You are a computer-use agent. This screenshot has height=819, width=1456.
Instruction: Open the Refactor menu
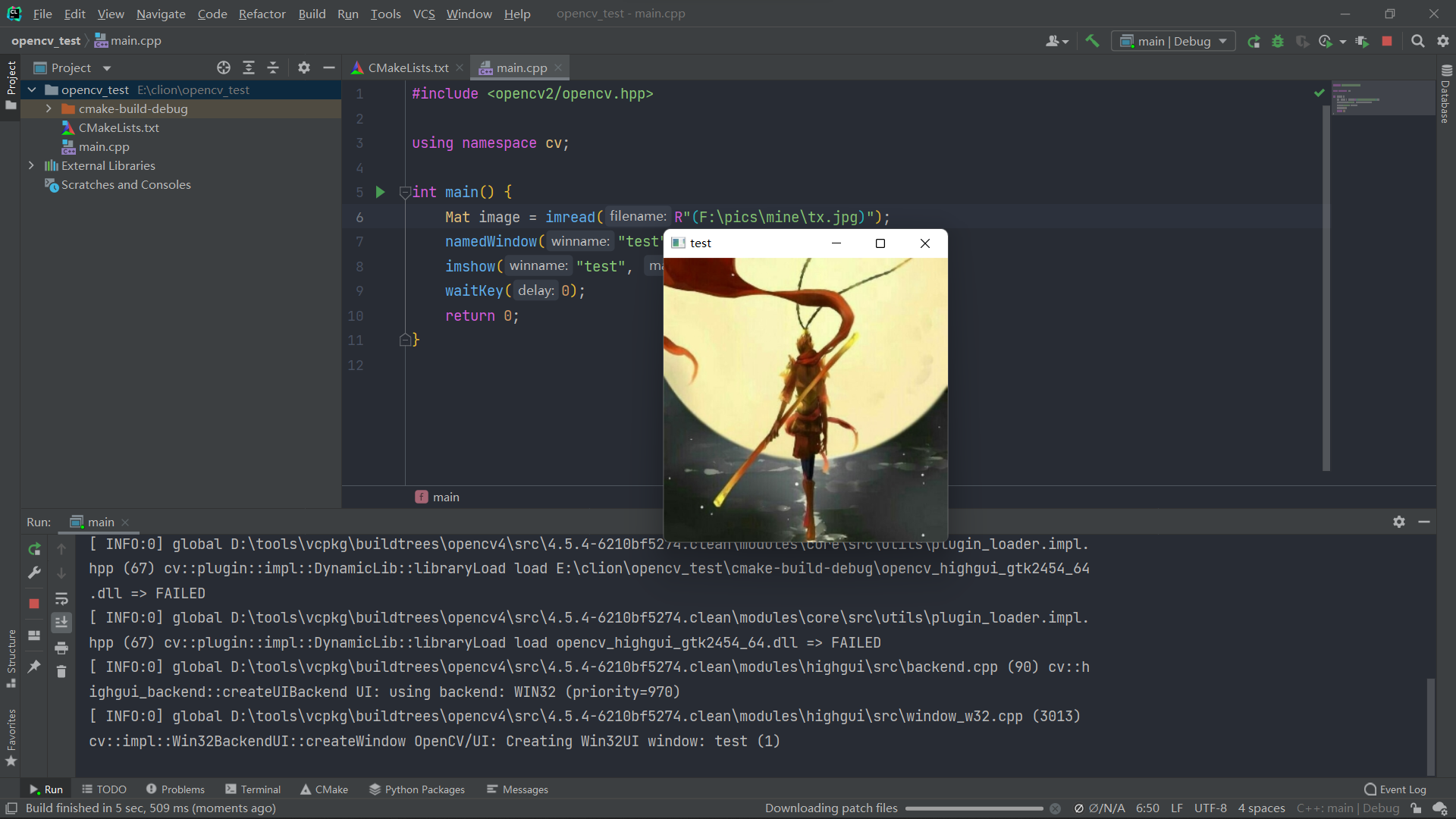(262, 14)
